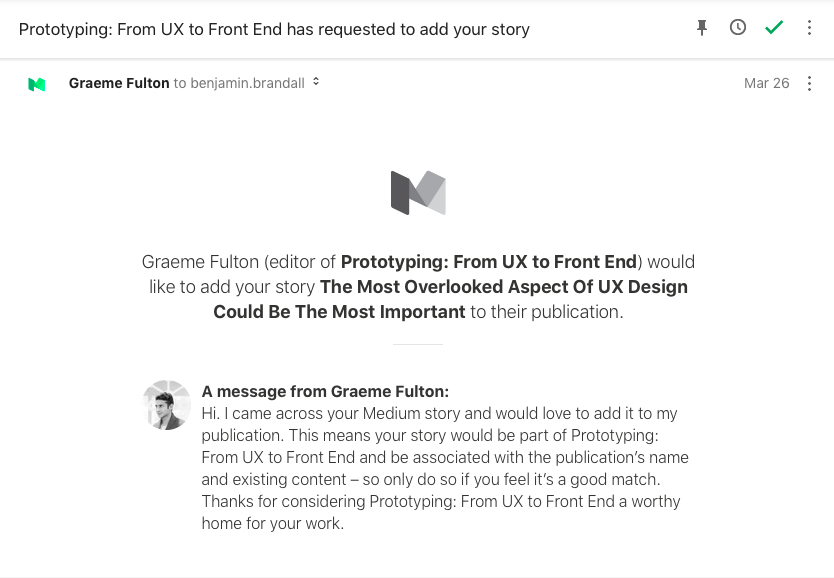Click the closing line Thanks for considering Prototyping
Screen dimensions: 834x578
(x=440, y=501)
